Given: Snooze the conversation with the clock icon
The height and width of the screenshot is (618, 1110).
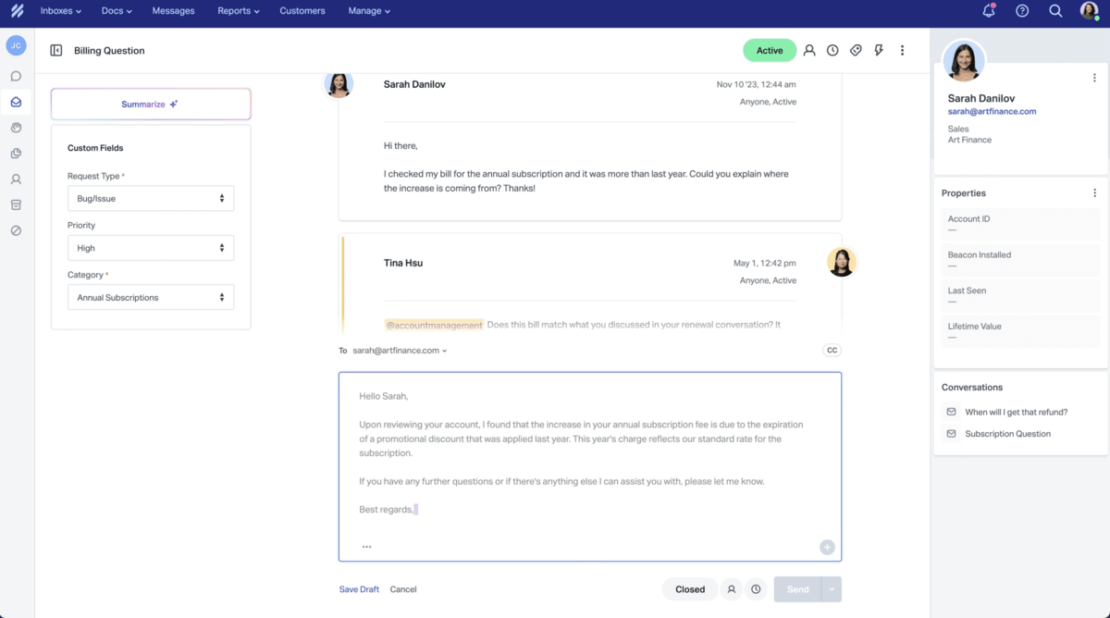Looking at the screenshot, I should (832, 50).
